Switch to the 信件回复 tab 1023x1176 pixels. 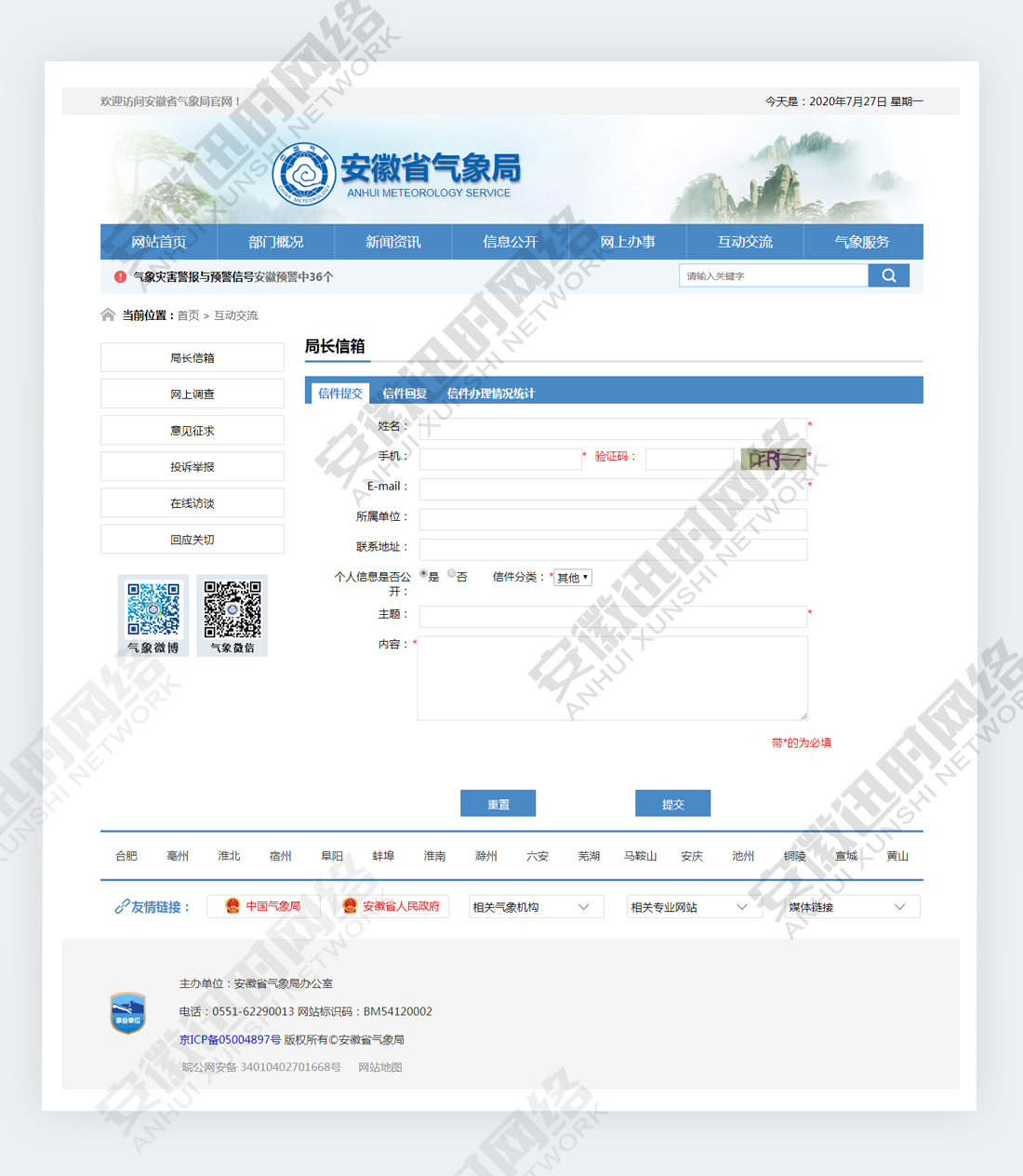click(x=405, y=394)
